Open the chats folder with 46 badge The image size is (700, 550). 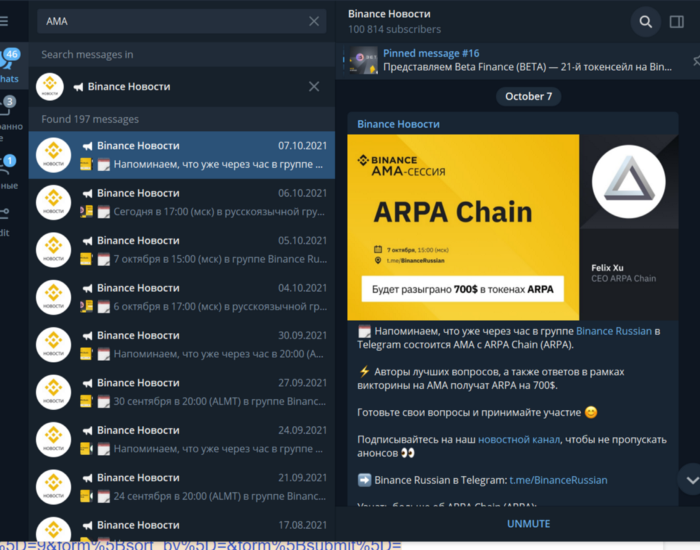(10, 65)
